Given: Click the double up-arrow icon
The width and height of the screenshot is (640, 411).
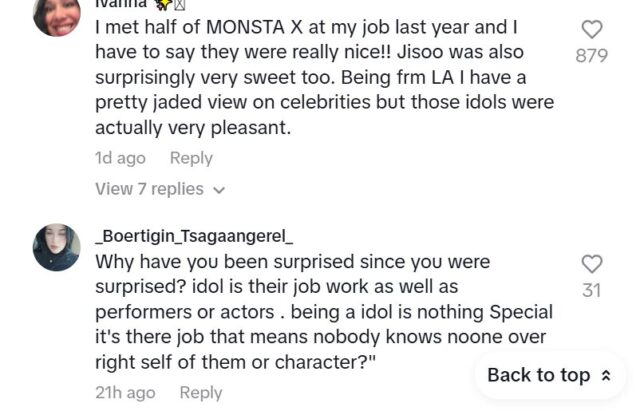Looking at the screenshot, I should click(605, 376).
